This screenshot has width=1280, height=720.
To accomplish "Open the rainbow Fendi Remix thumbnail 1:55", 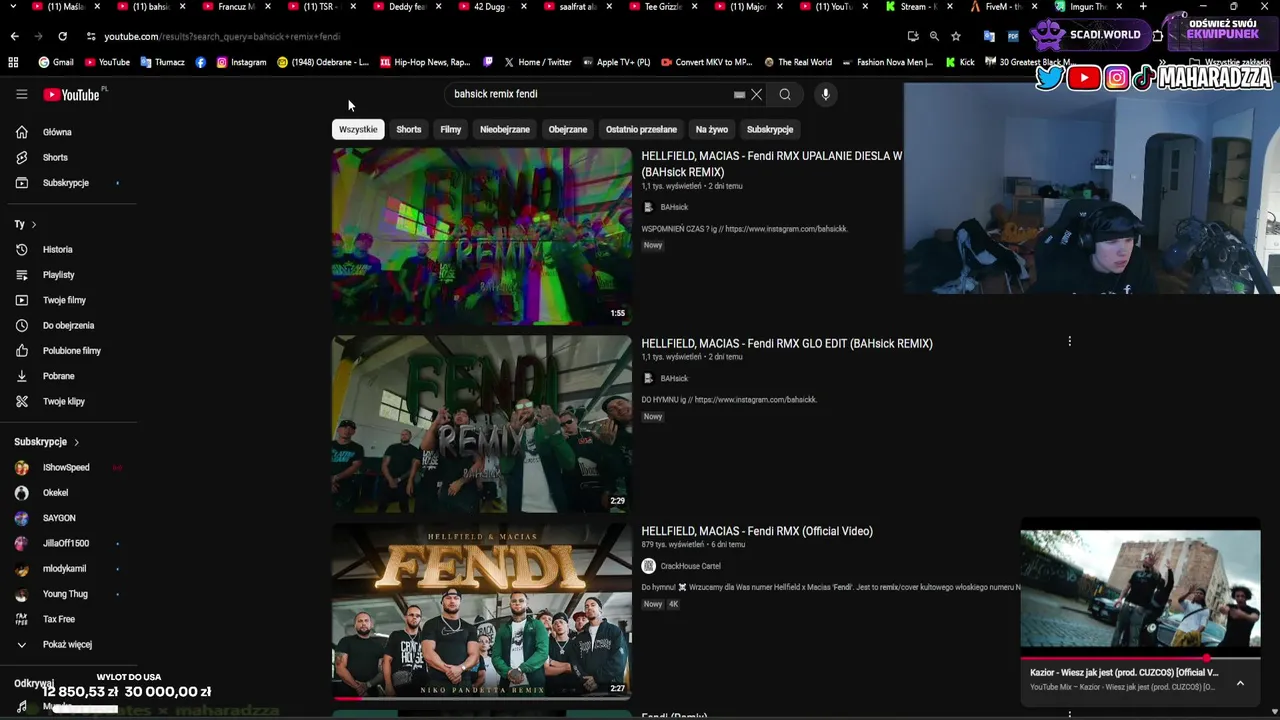I will tap(482, 236).
